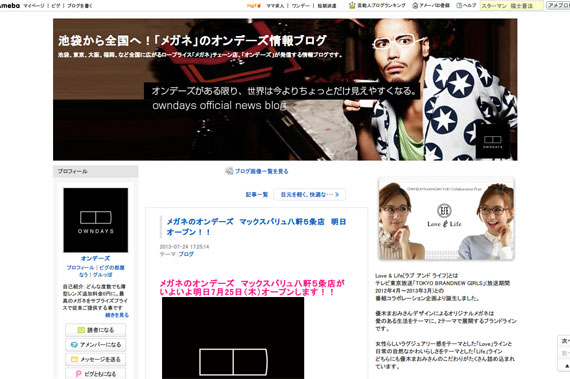Open the Love & Life collaboration banner

point(446,218)
